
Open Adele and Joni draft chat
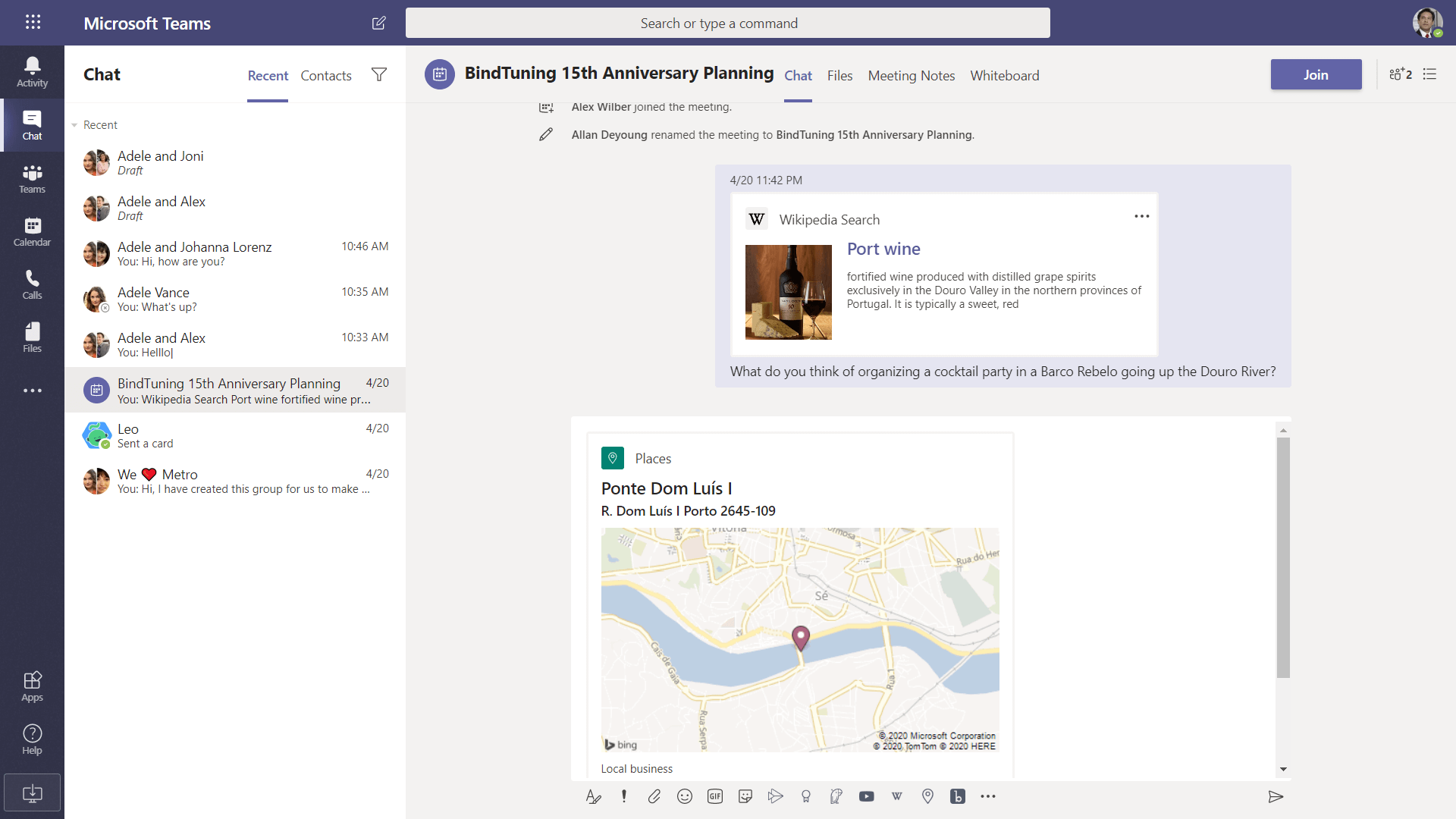(235, 162)
